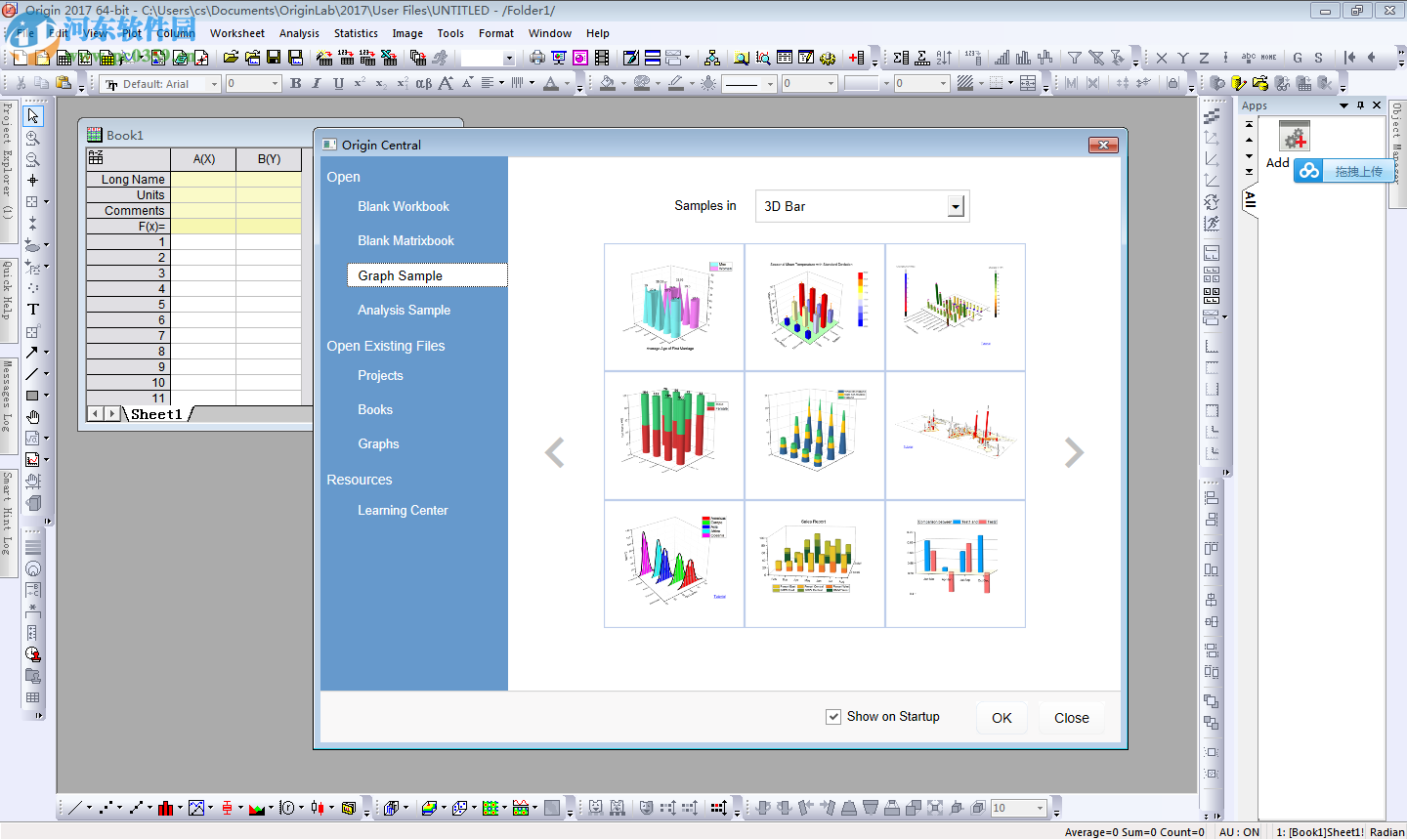Go to next samples page arrow
The height and width of the screenshot is (840, 1407).
coord(1074,452)
